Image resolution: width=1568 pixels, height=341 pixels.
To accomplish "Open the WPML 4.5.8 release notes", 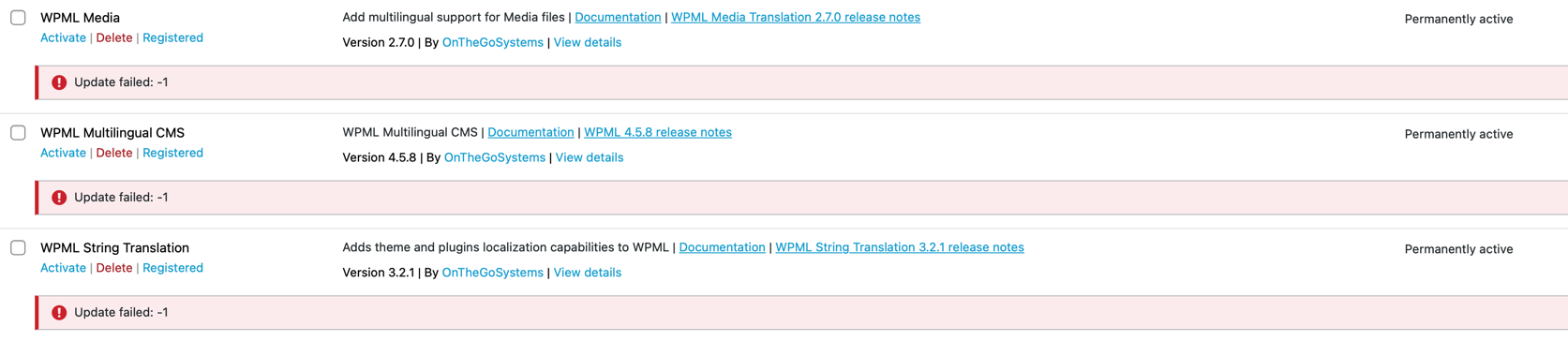I will point(658,132).
